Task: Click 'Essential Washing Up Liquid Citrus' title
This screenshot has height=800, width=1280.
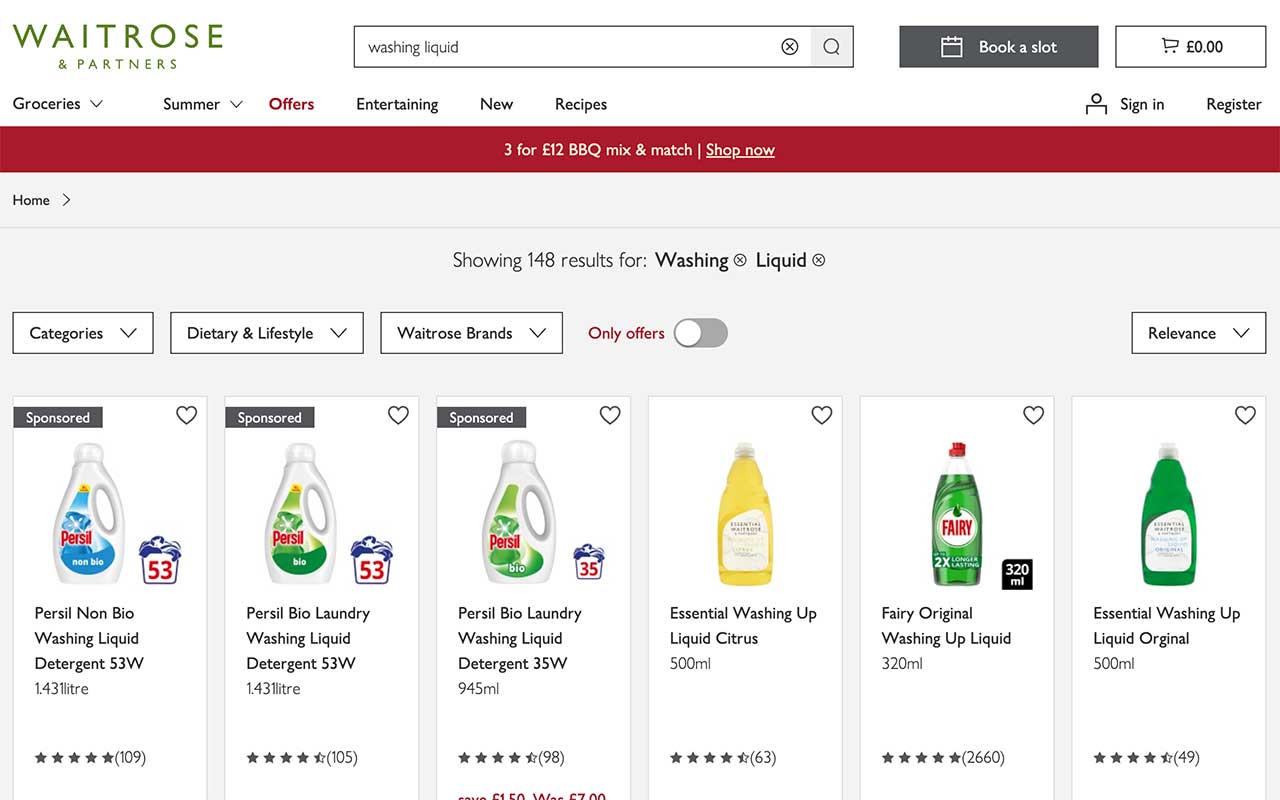Action: pyautogui.click(x=743, y=626)
